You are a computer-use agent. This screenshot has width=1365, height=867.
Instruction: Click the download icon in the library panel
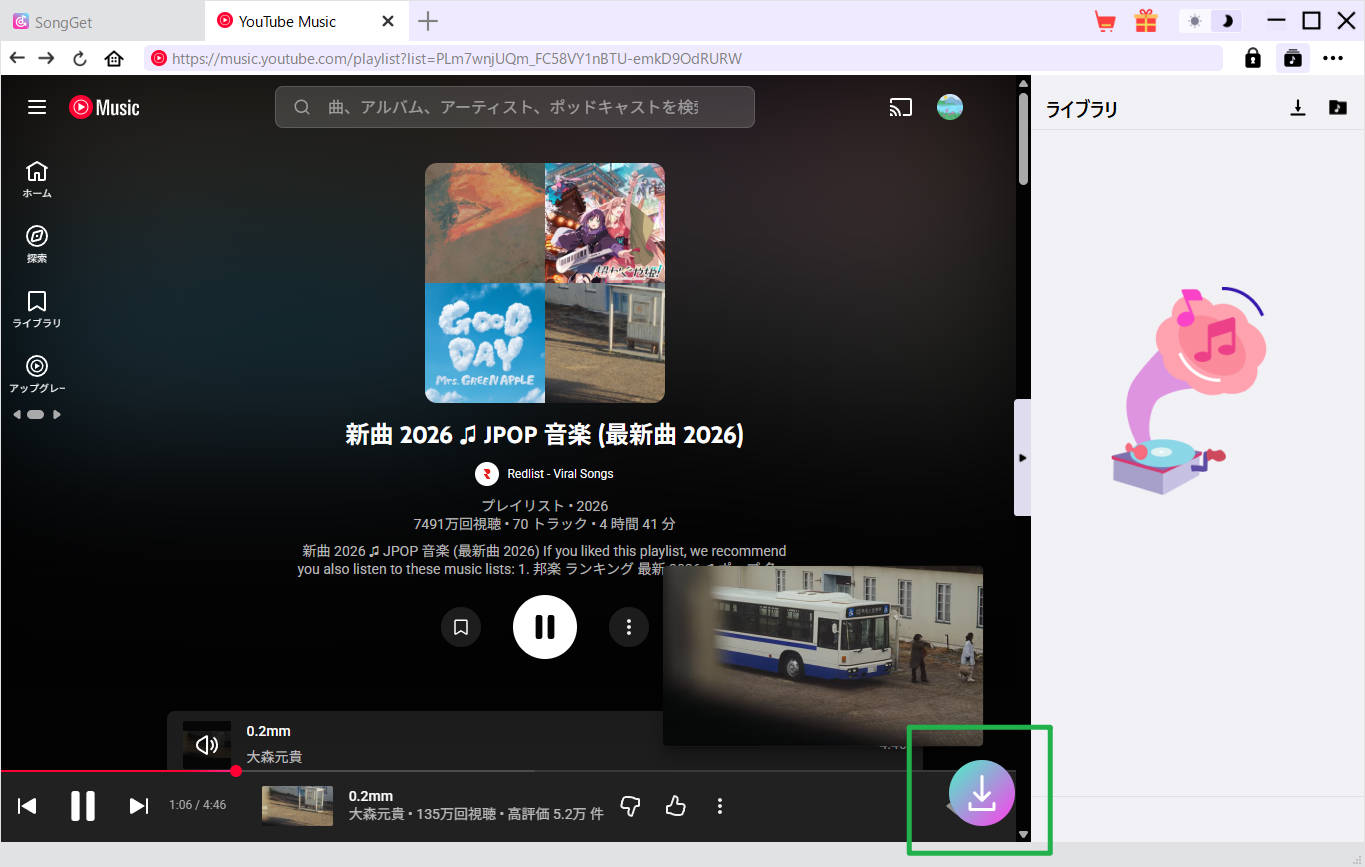pyautogui.click(x=1297, y=108)
